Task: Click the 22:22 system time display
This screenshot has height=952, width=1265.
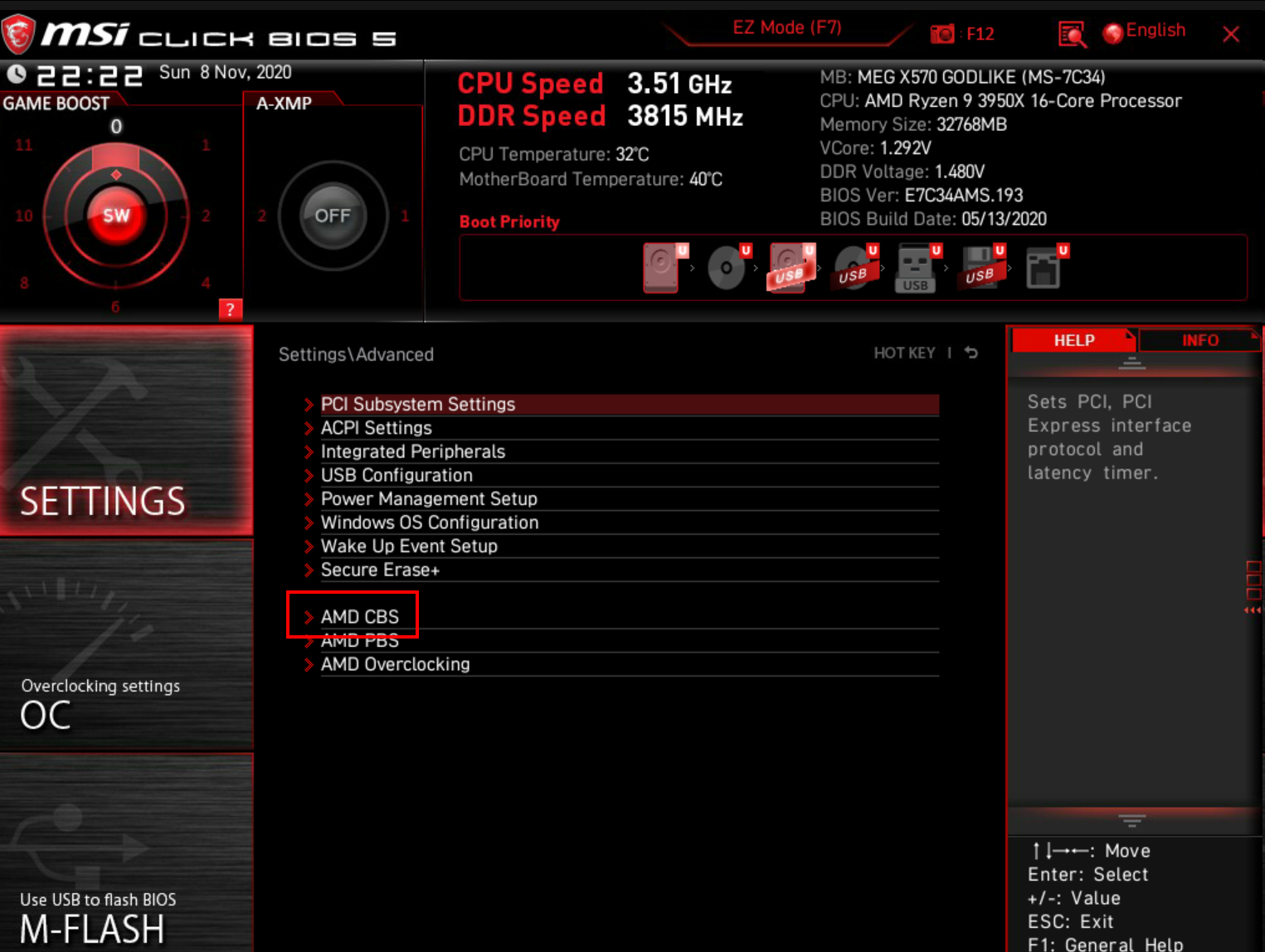Action: click(x=90, y=76)
